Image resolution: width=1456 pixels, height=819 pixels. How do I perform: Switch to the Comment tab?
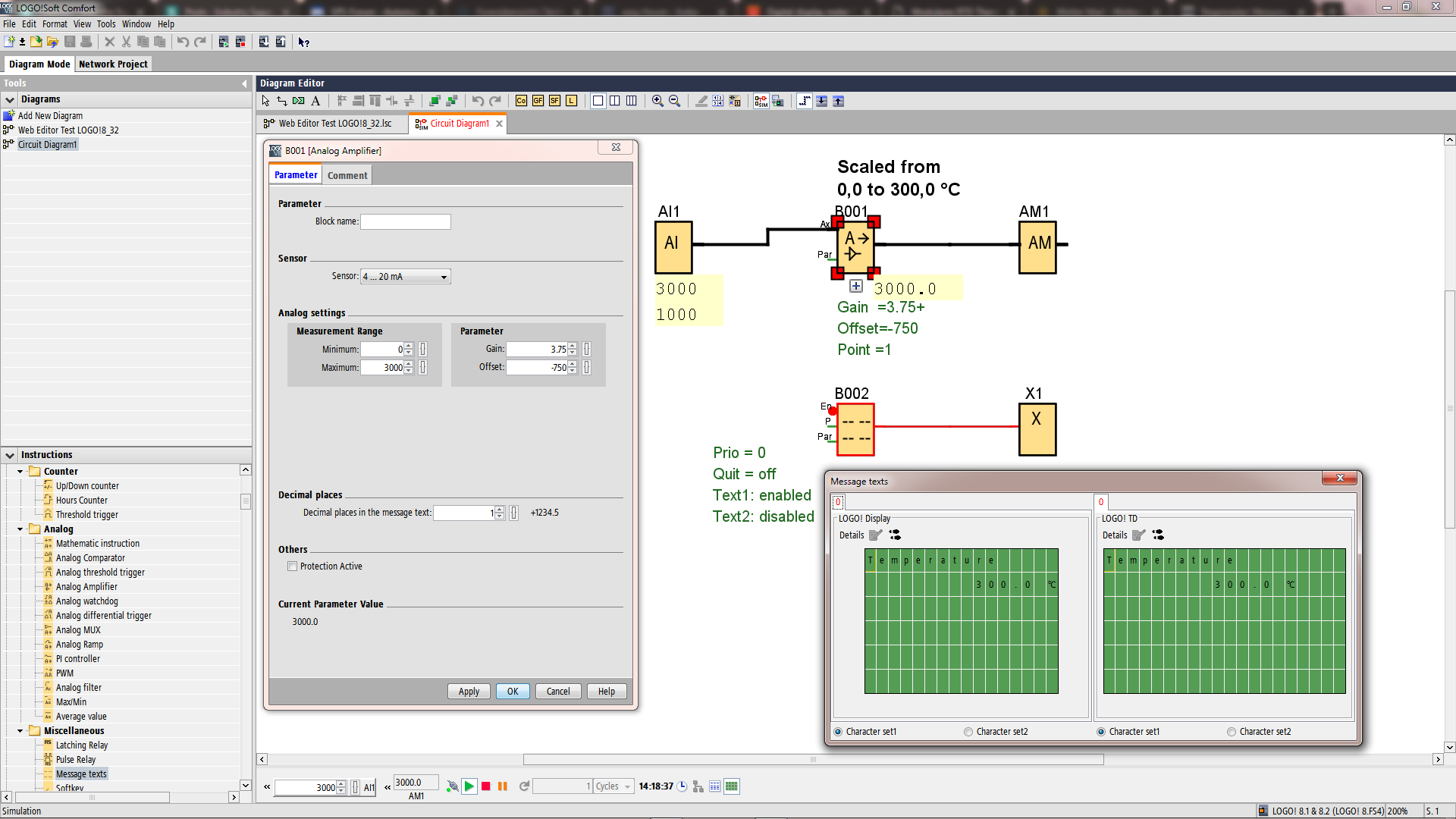347,175
